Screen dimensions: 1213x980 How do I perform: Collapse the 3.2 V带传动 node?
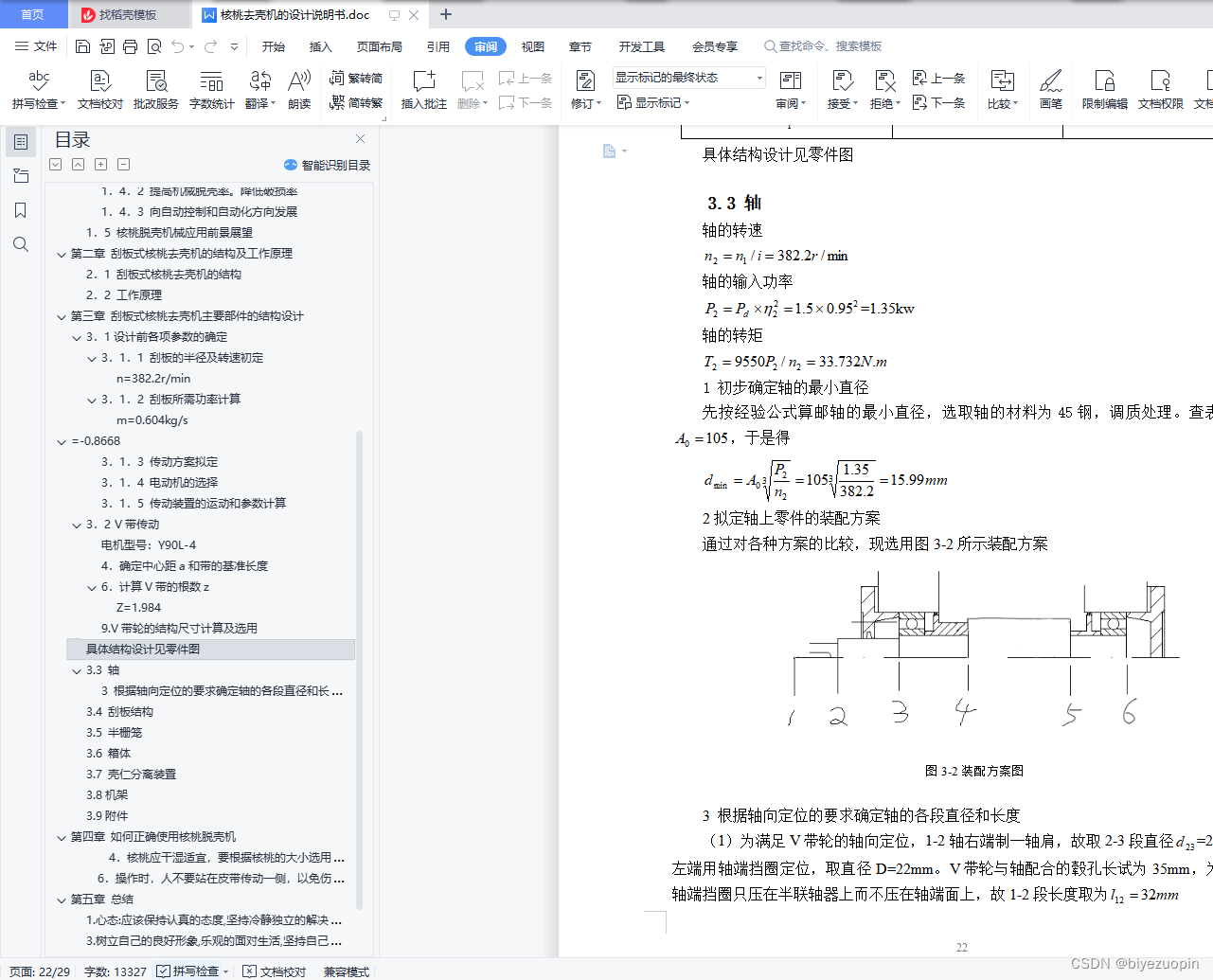(x=77, y=525)
